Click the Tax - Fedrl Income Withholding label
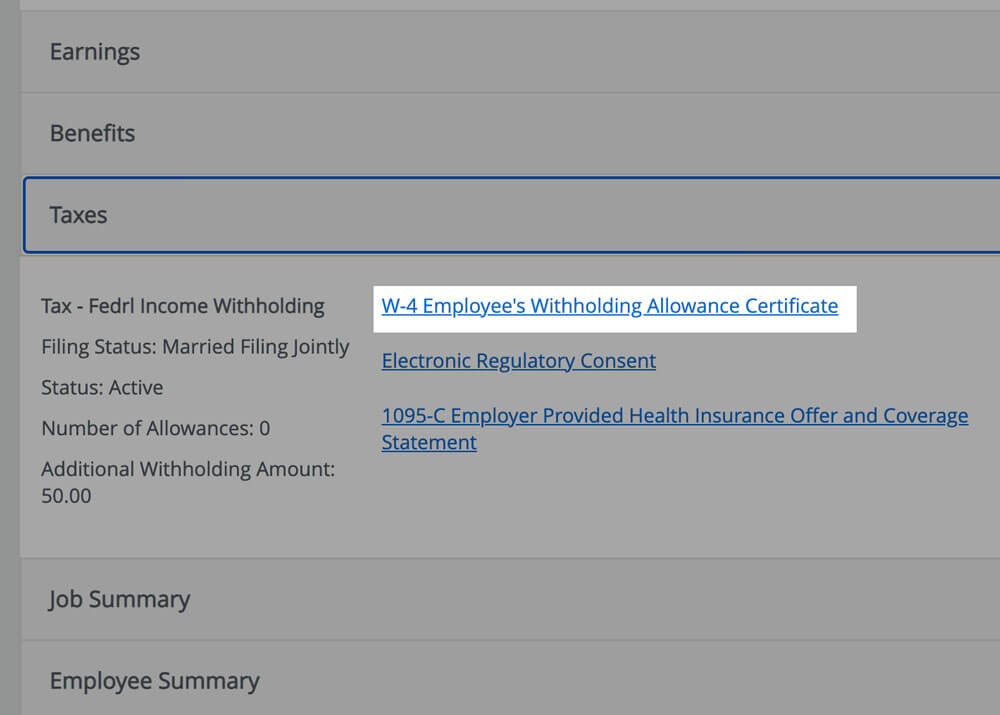Image resolution: width=1000 pixels, height=715 pixels. click(x=183, y=306)
